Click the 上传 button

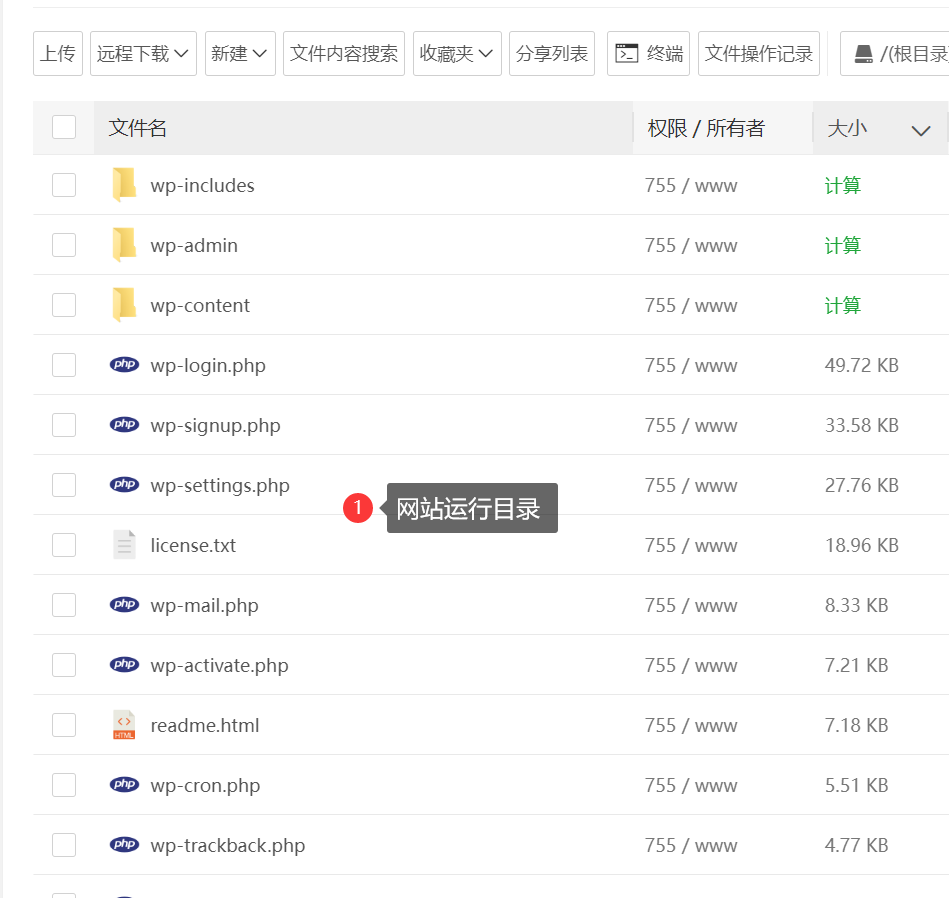57,53
